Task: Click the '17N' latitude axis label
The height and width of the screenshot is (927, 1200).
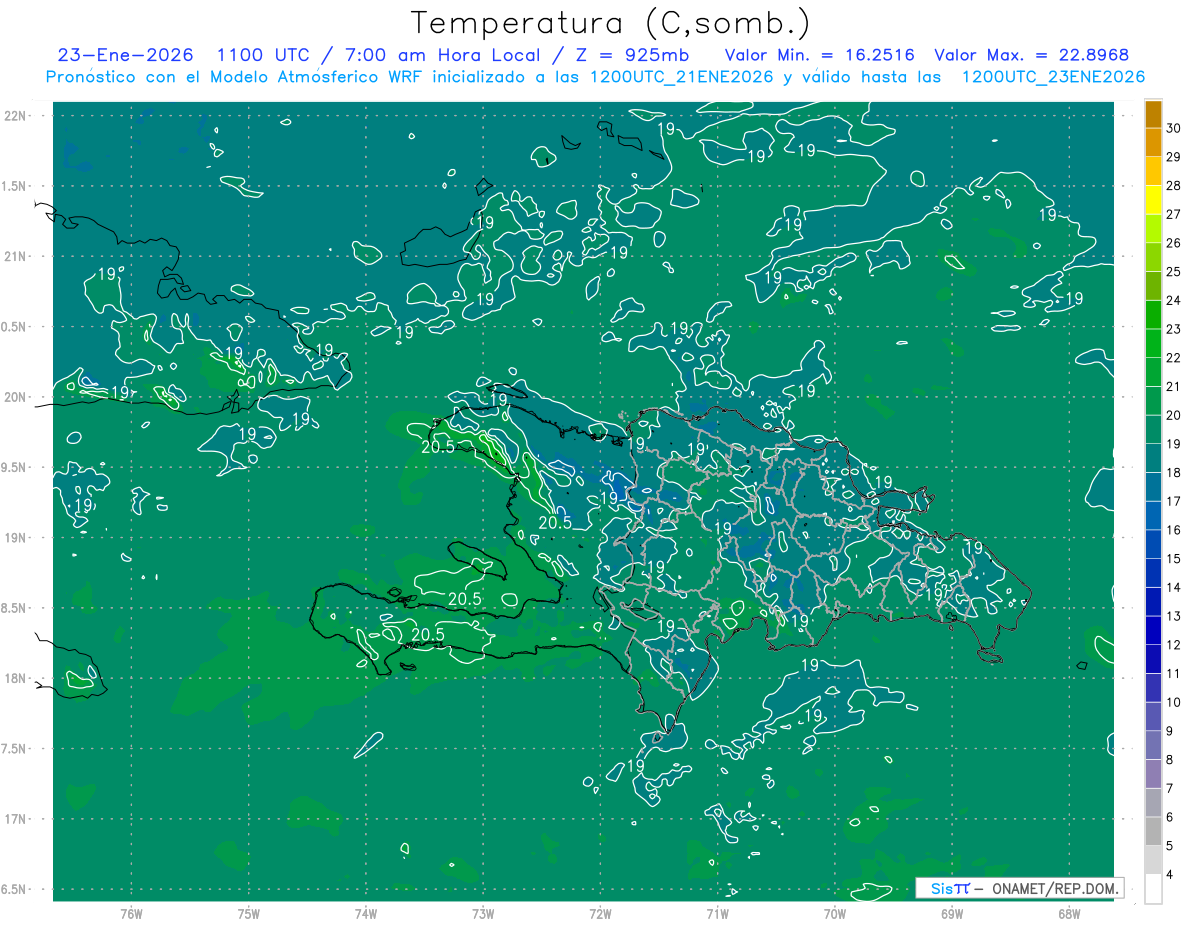Action: point(15,819)
